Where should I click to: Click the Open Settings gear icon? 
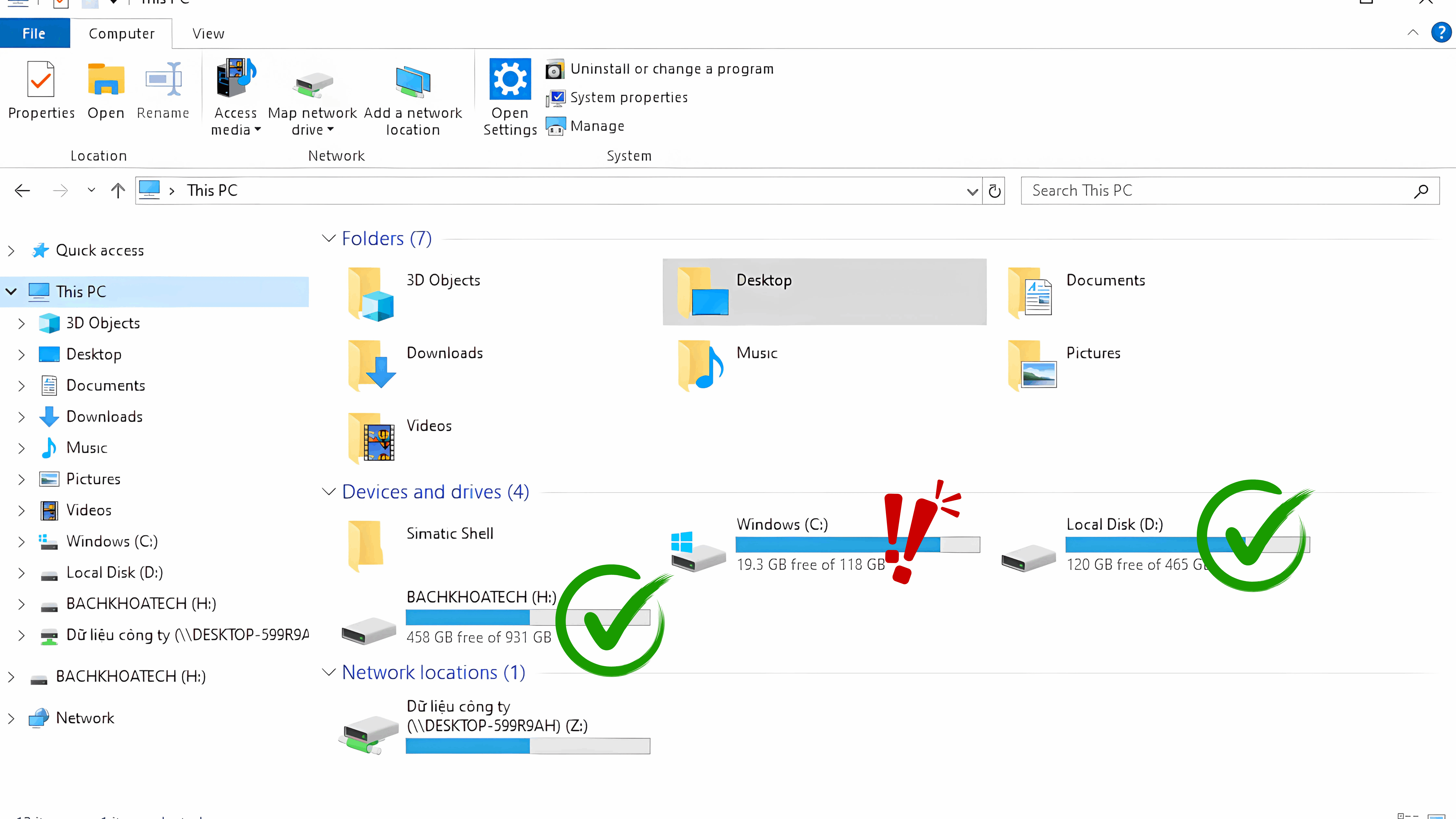[510, 79]
